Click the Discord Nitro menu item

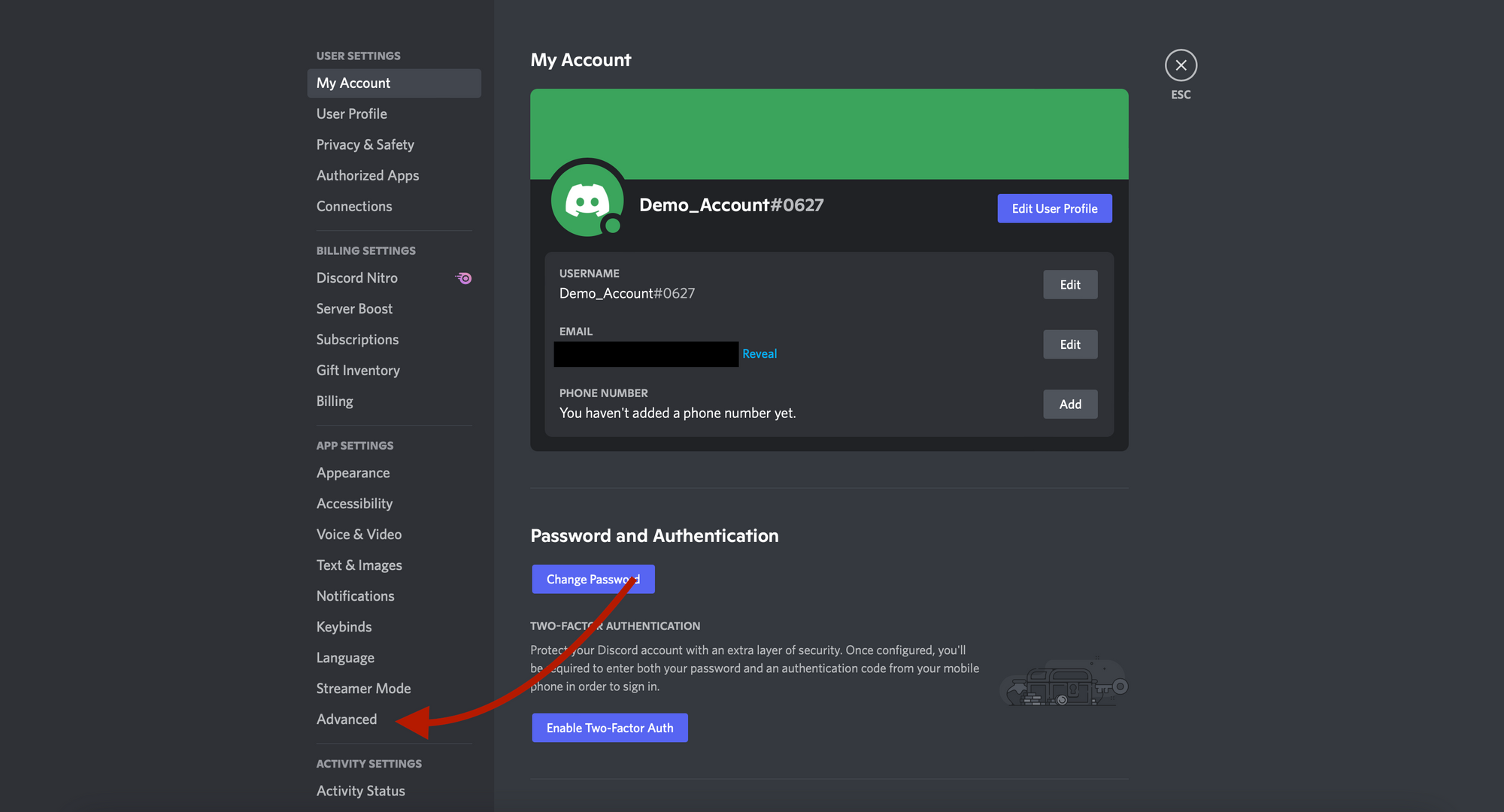[x=357, y=277]
